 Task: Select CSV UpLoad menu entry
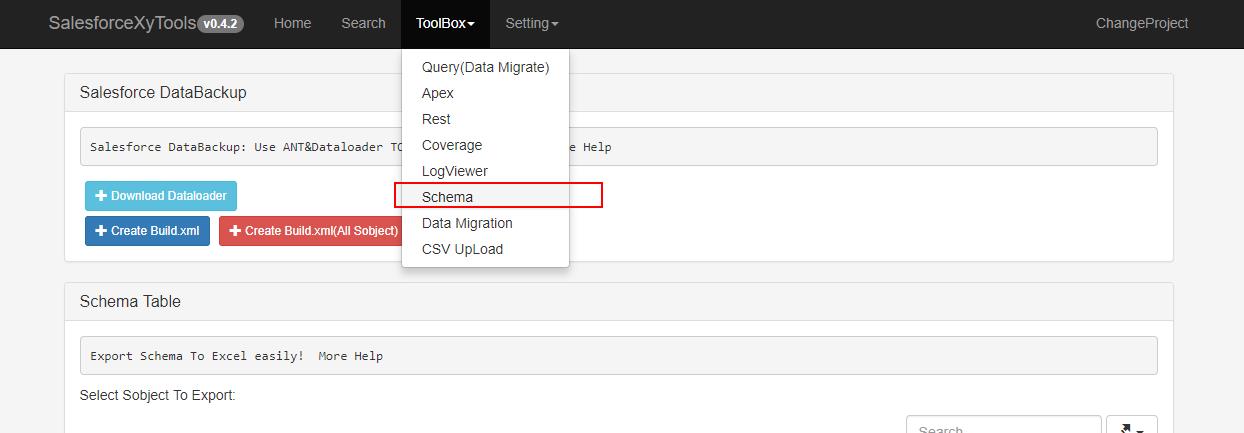tap(486, 249)
